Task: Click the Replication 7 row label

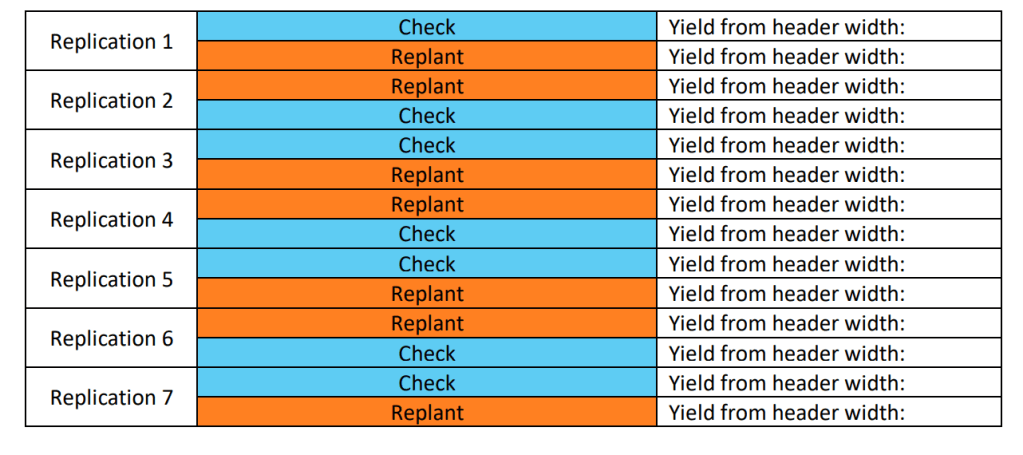Action: point(111,397)
